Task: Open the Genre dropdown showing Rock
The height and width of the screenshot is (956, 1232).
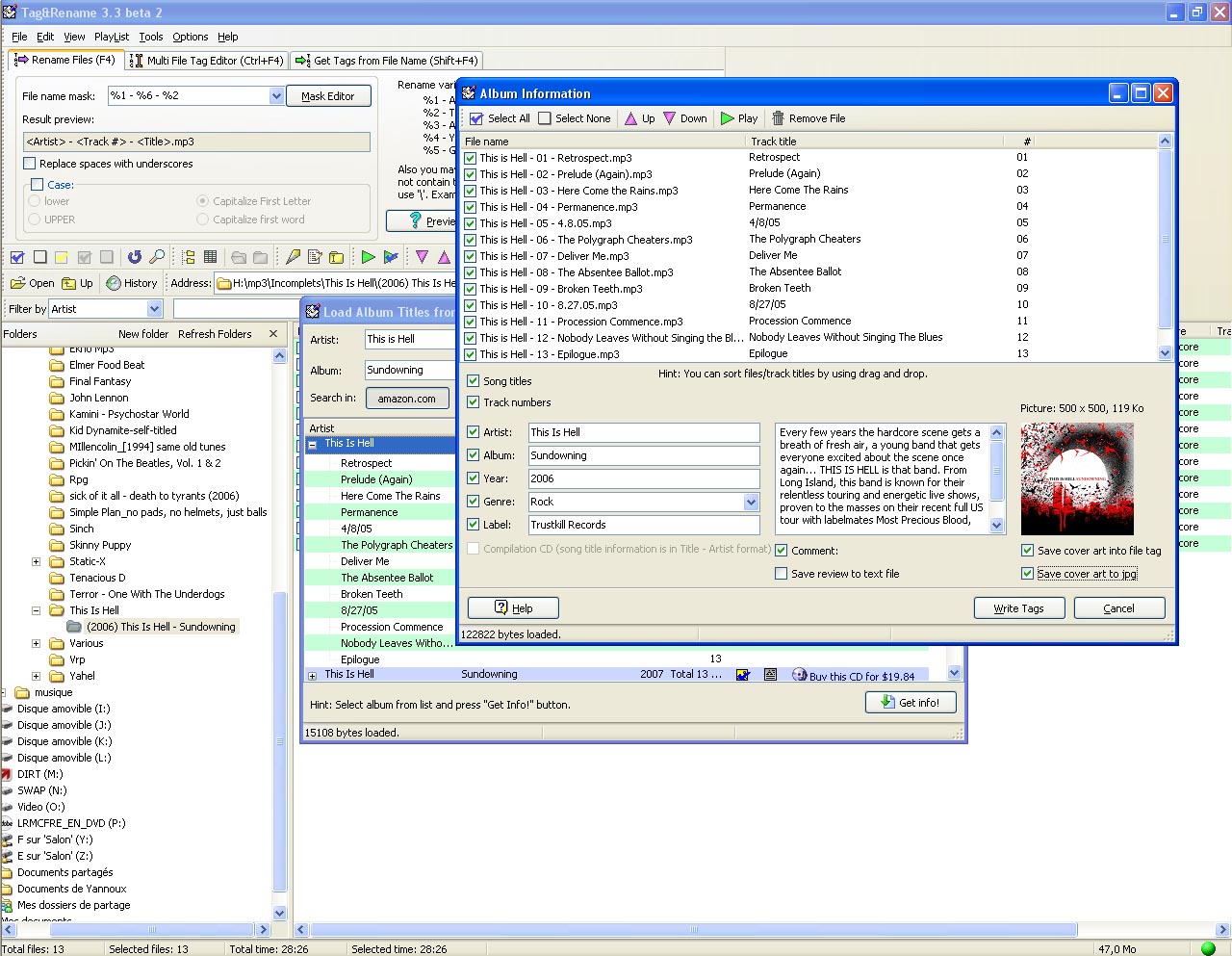Action: 751,502
